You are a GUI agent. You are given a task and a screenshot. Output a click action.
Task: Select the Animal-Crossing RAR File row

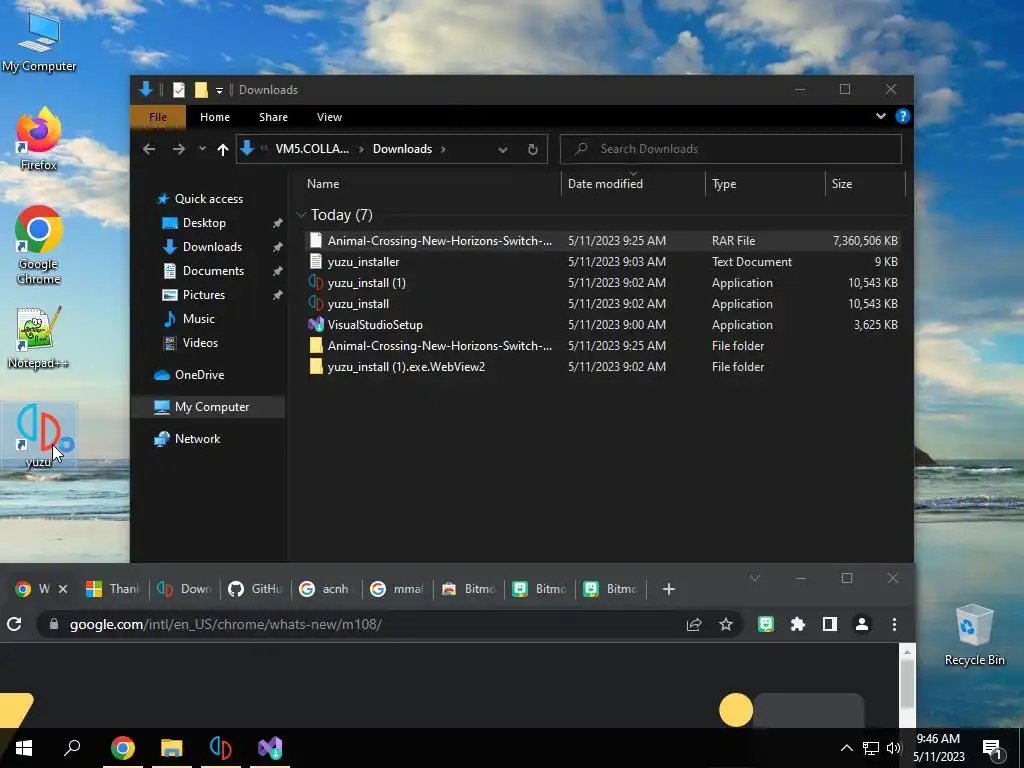click(x=603, y=240)
